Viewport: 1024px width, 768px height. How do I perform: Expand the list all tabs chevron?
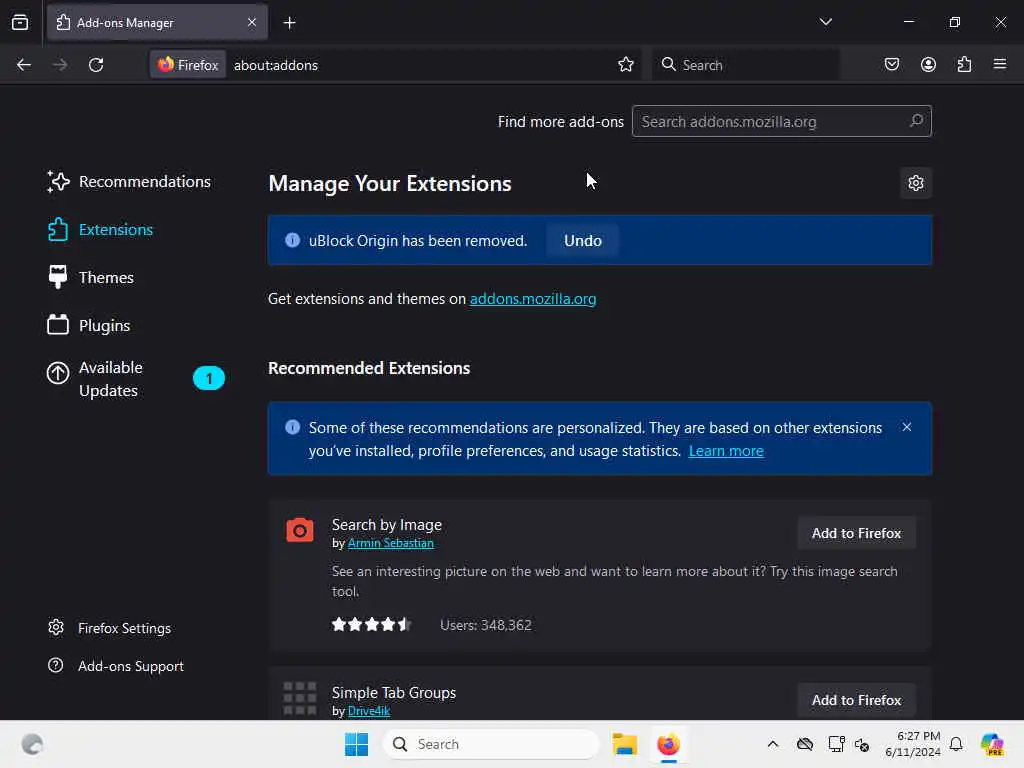pos(825,22)
